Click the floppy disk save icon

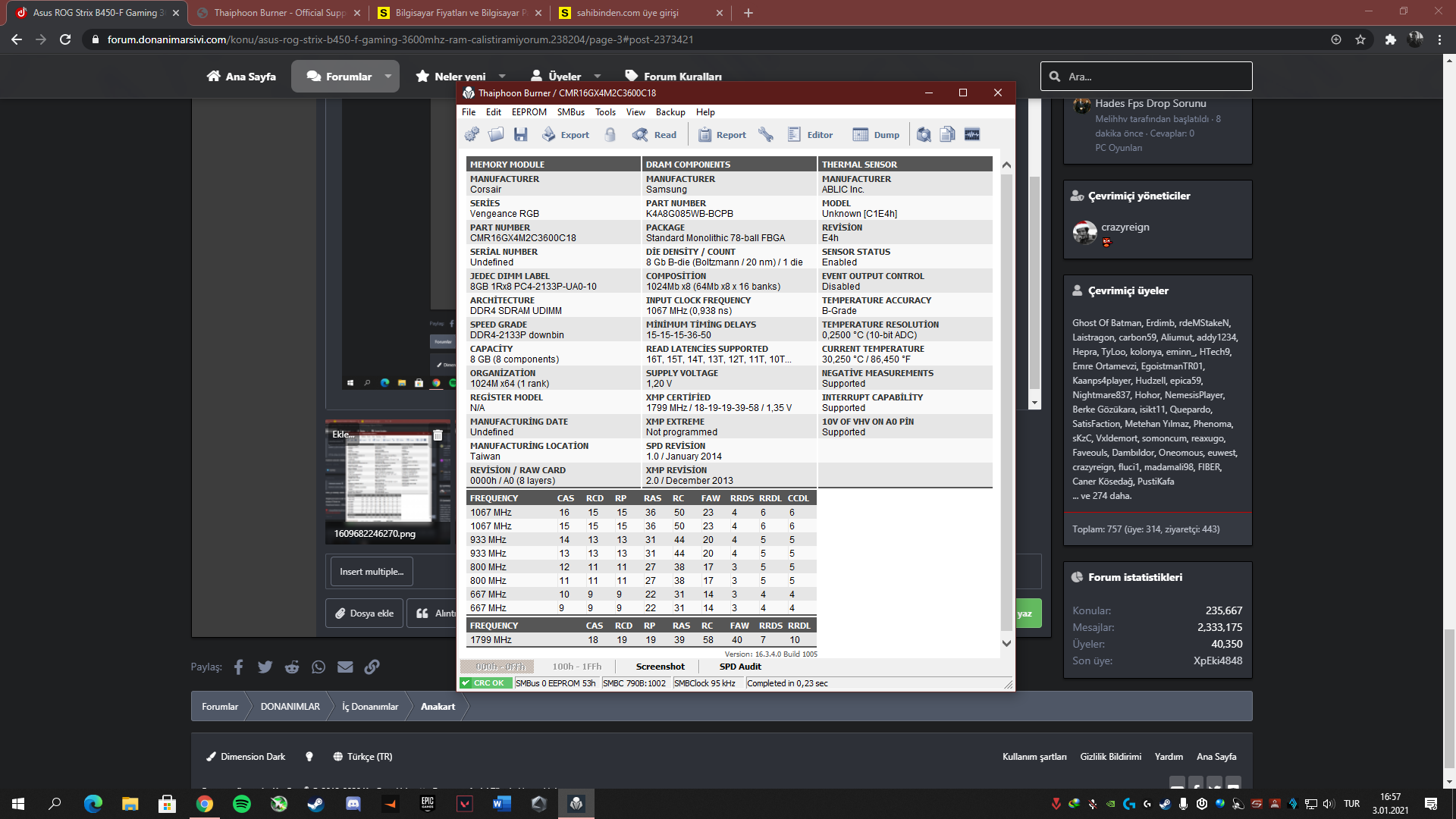520,134
